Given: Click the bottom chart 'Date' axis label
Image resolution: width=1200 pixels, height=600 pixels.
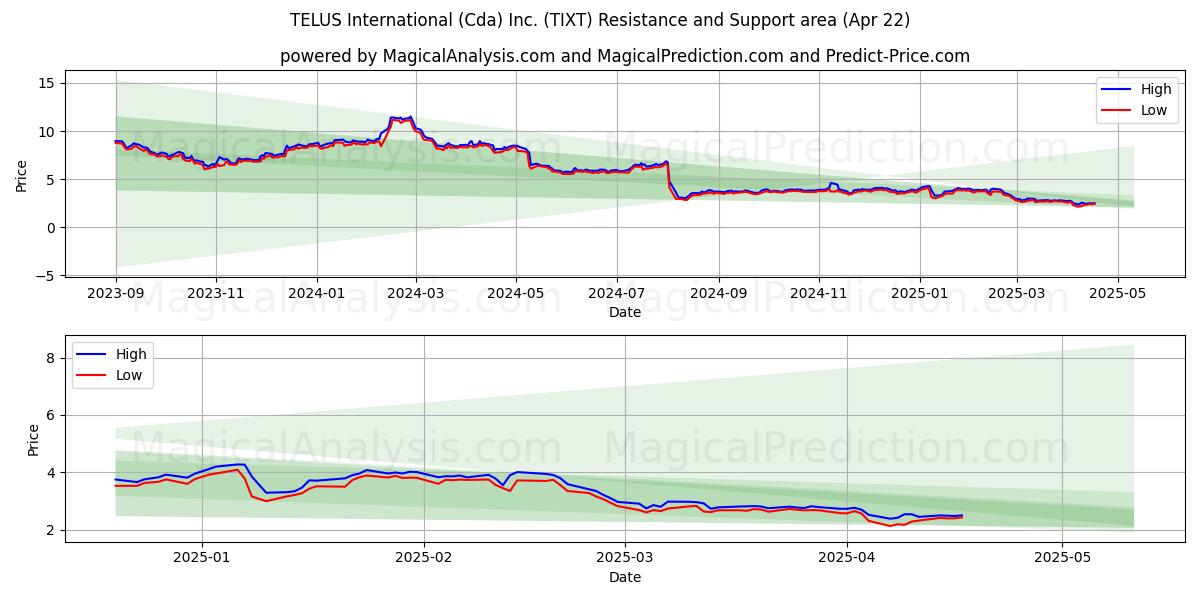Looking at the screenshot, I should tap(625, 577).
